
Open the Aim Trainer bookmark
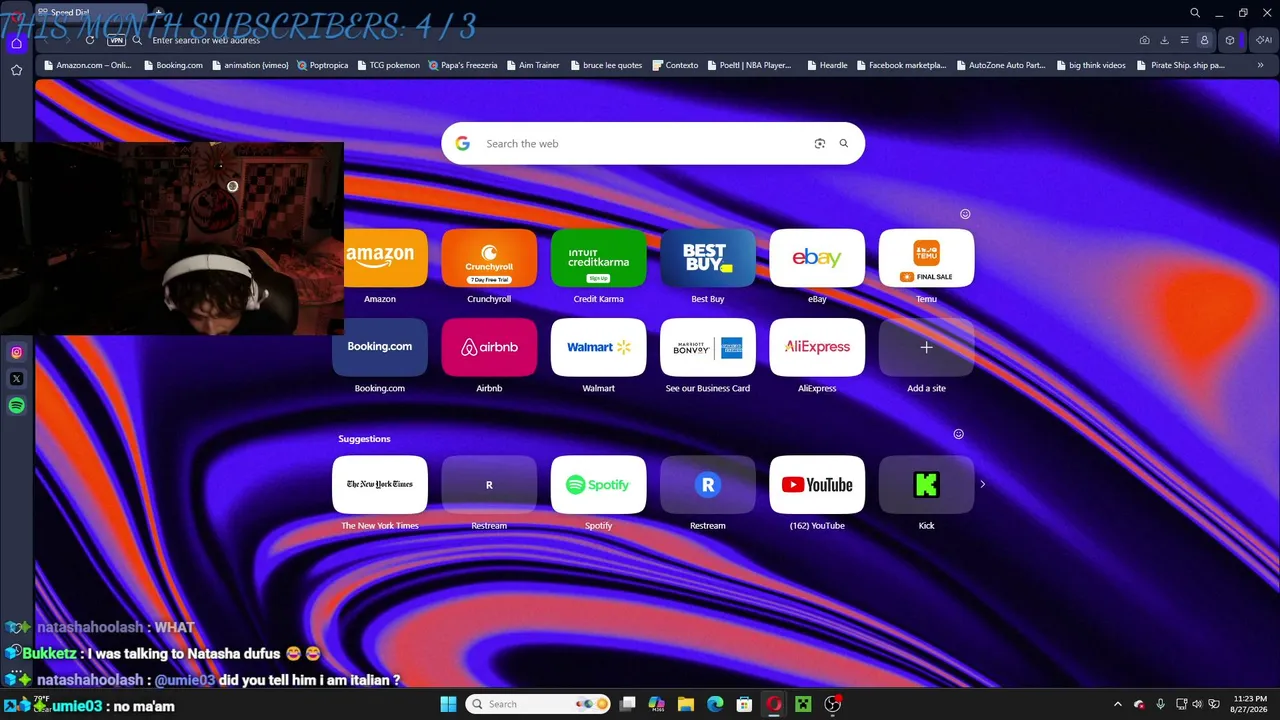532,65
